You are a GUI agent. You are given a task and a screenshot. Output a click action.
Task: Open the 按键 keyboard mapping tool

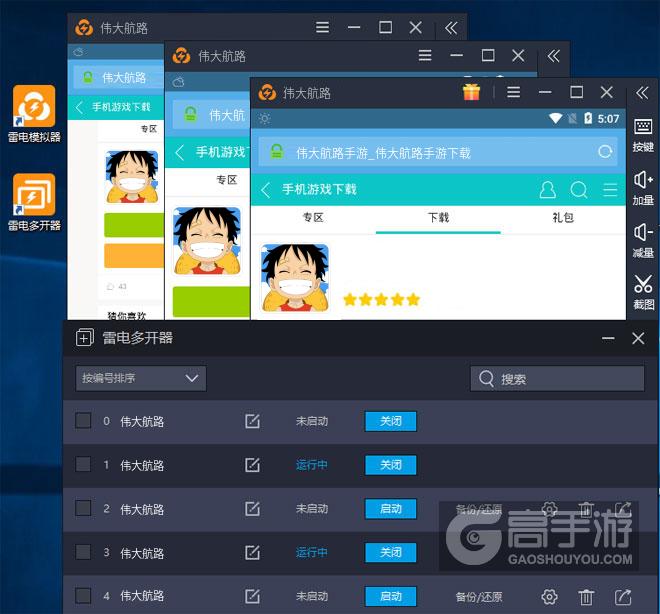coord(643,135)
